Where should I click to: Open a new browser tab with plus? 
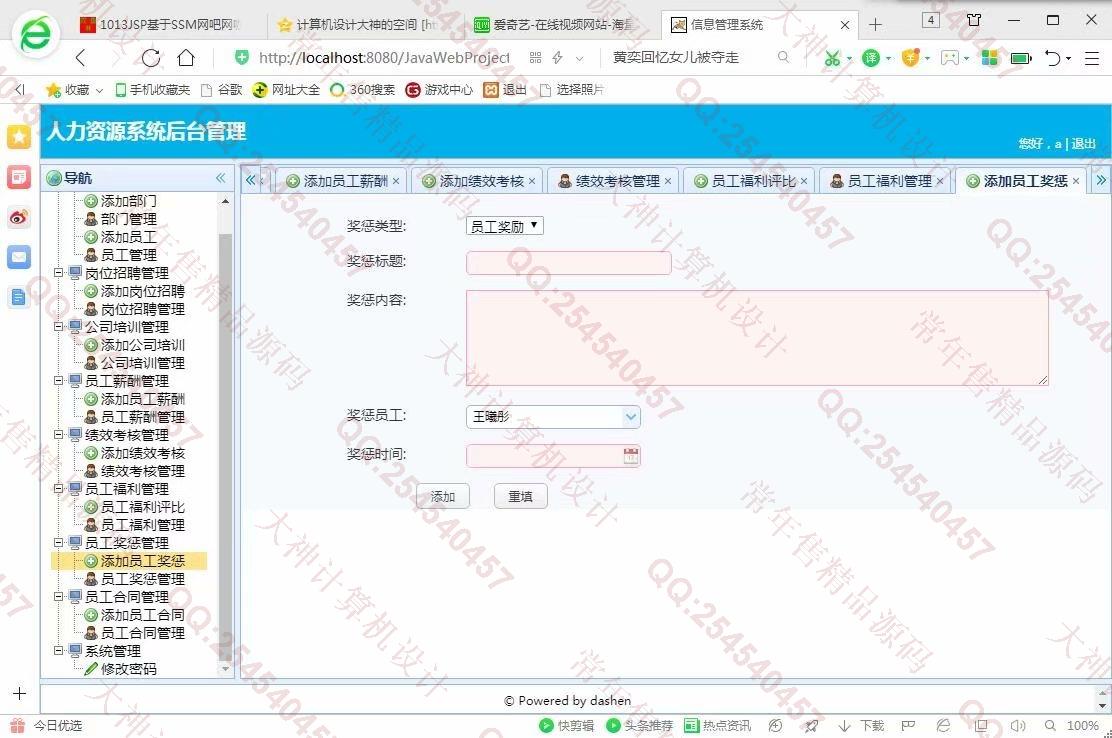pyautogui.click(x=875, y=25)
